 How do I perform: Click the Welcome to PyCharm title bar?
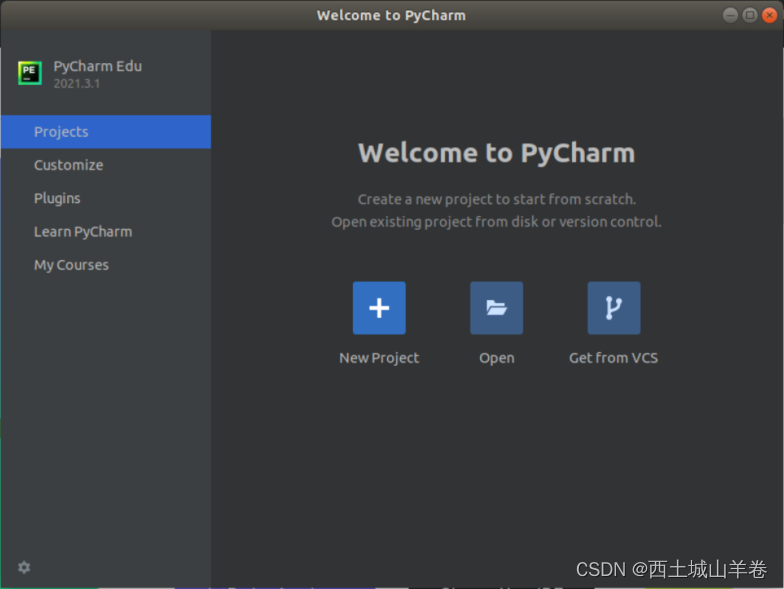pyautogui.click(x=391, y=16)
